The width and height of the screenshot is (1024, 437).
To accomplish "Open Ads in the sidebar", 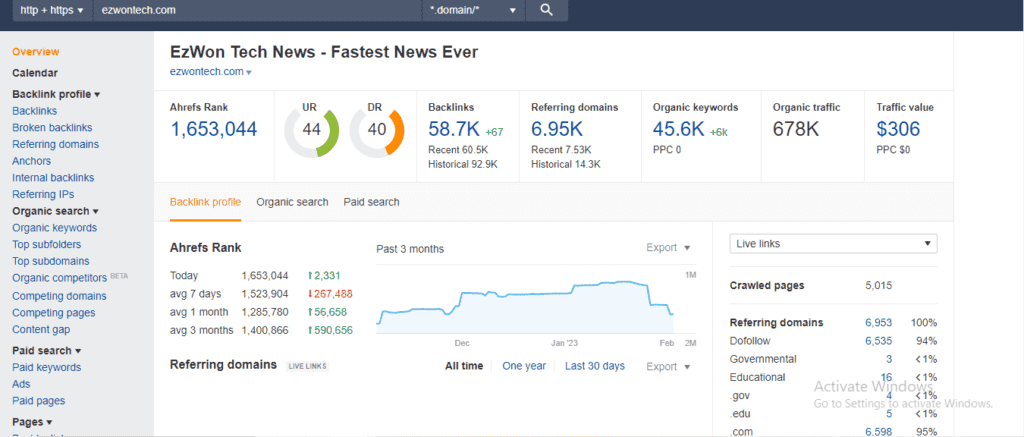I will [x=22, y=384].
